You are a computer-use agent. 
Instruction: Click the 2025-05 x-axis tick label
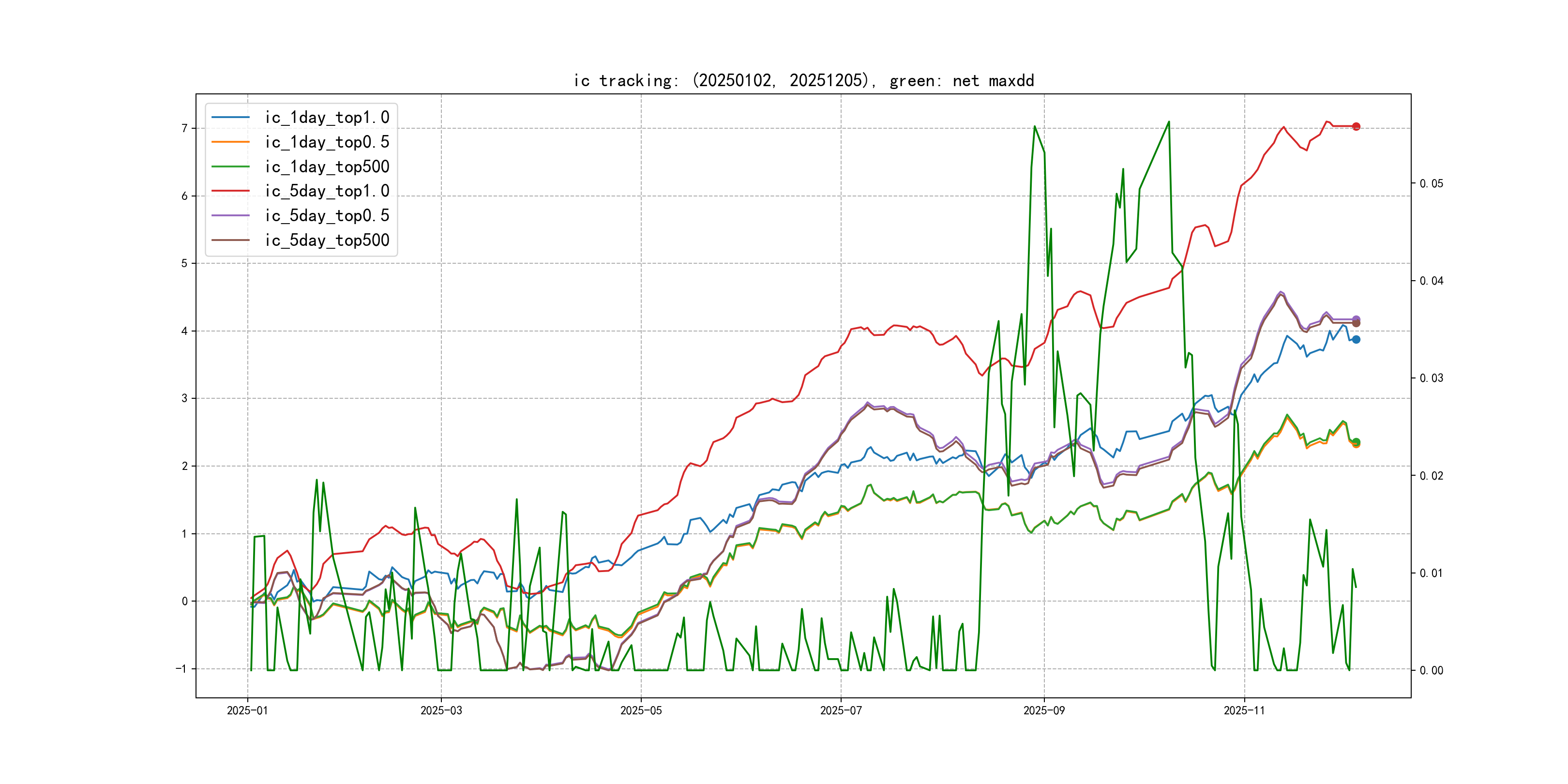point(641,710)
